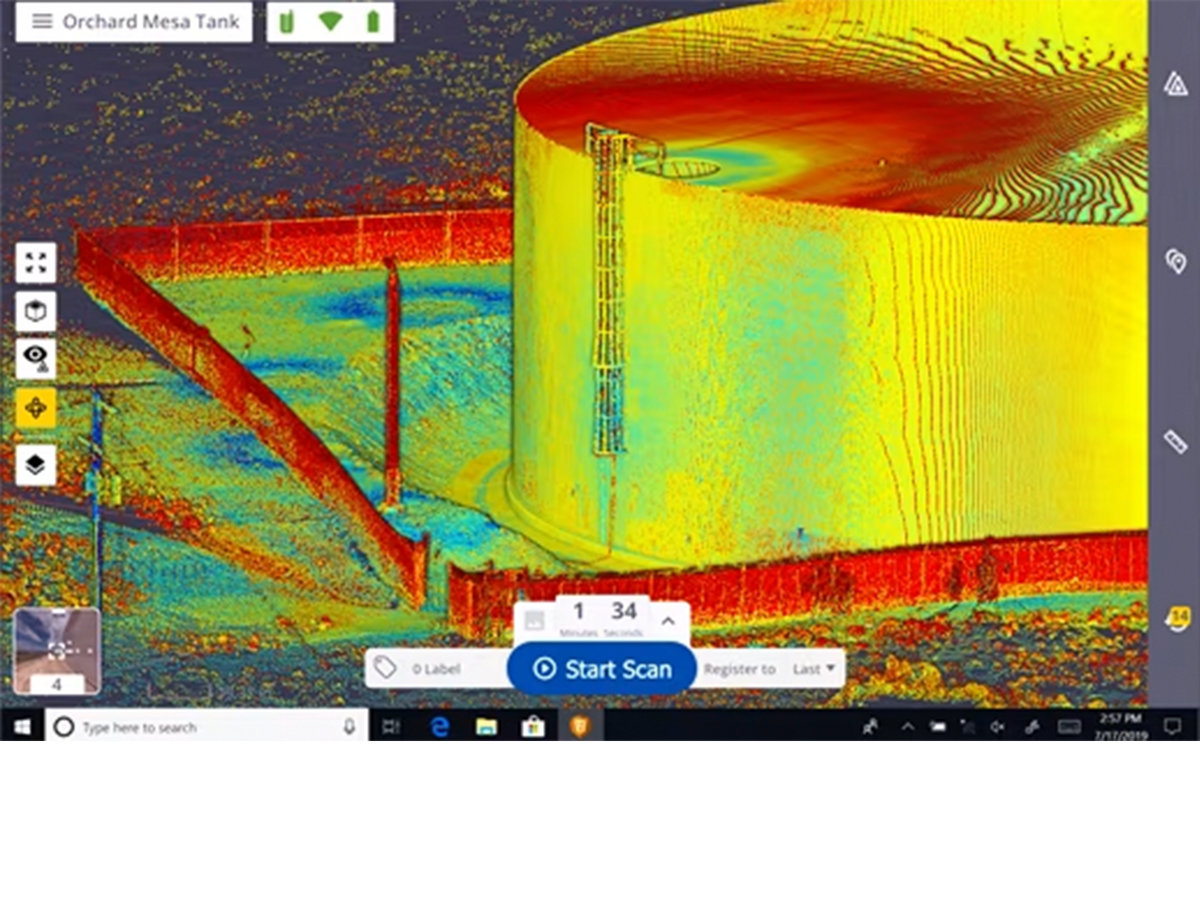Check the green Wi-Fi signal icon
The image size is (1200, 900).
click(331, 22)
